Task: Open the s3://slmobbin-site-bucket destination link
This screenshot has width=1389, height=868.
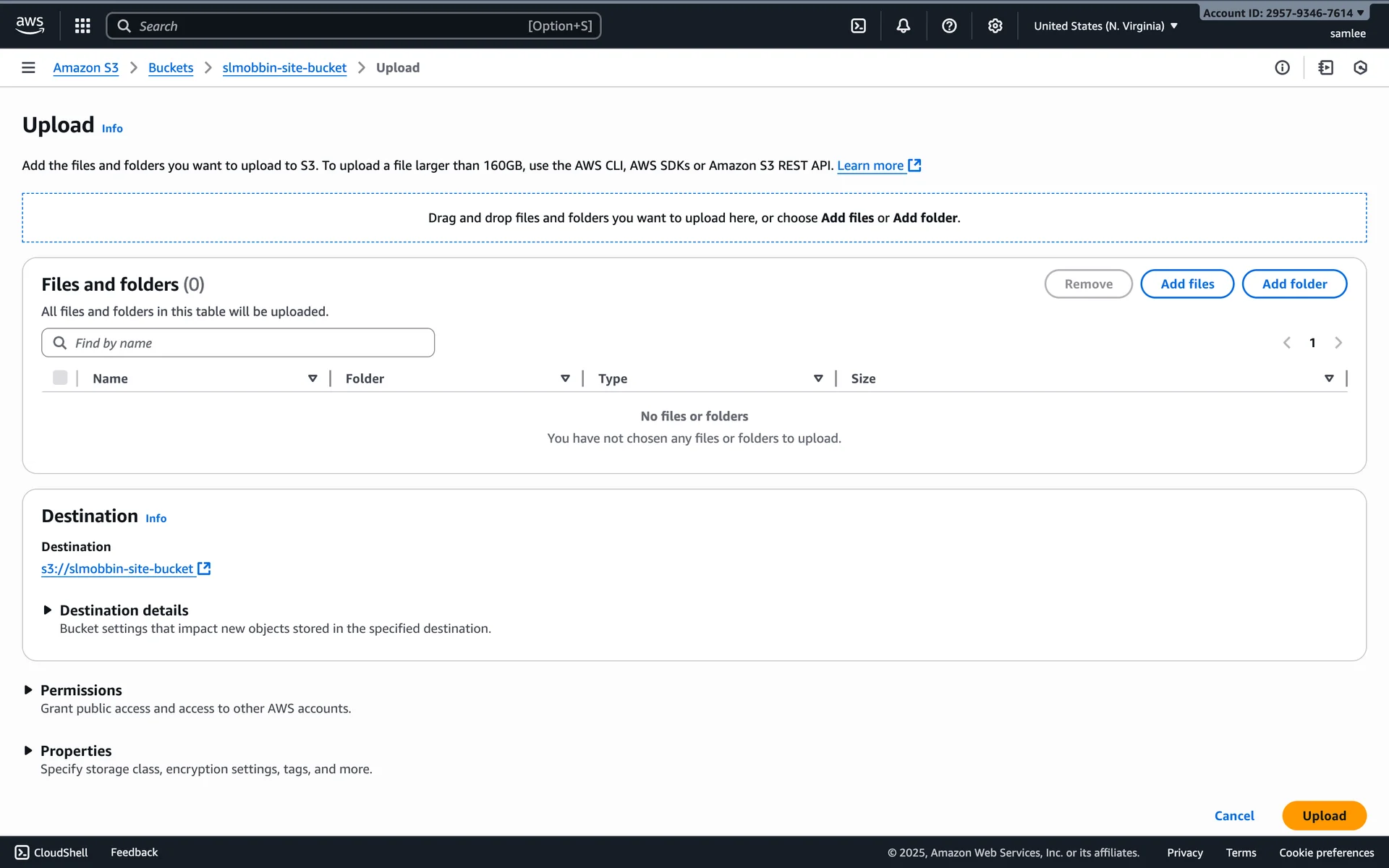Action: [x=117, y=569]
